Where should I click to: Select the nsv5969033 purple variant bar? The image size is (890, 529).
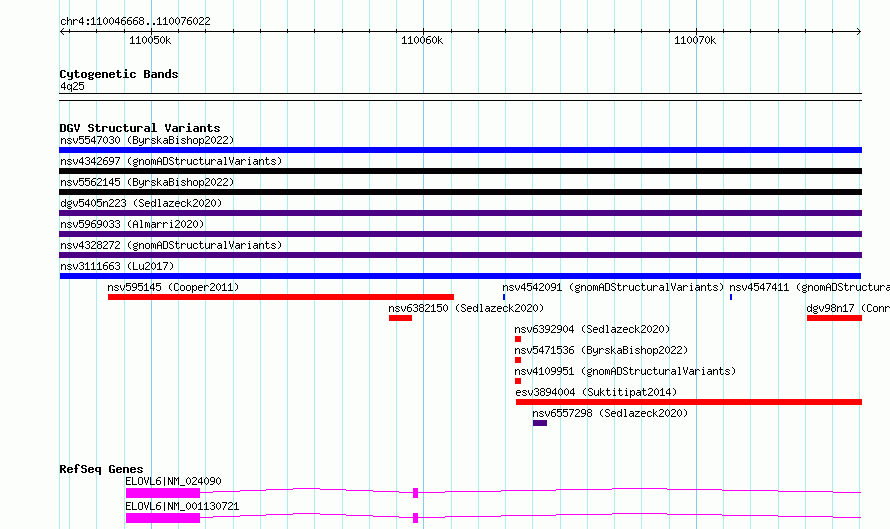[460, 234]
